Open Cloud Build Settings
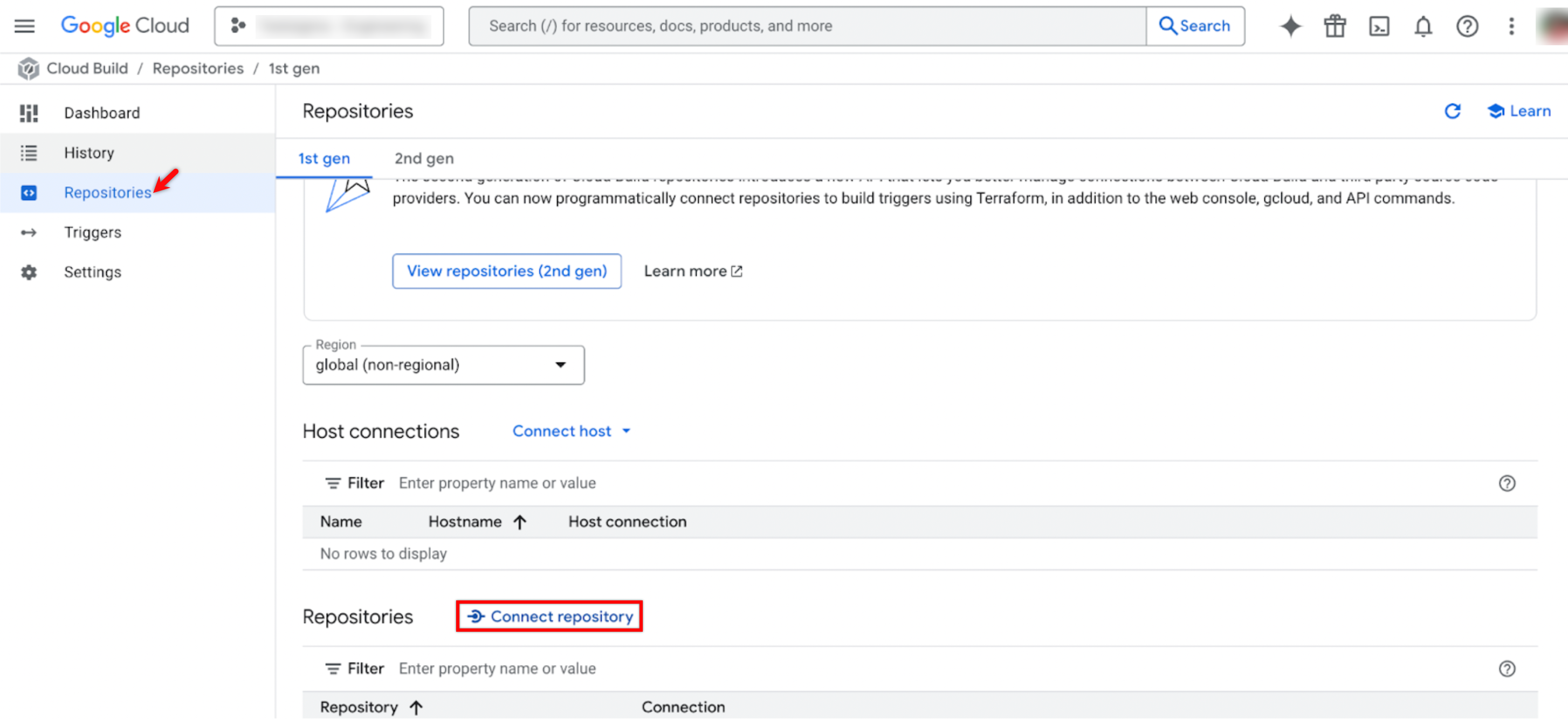The image size is (1568, 719). tap(93, 272)
